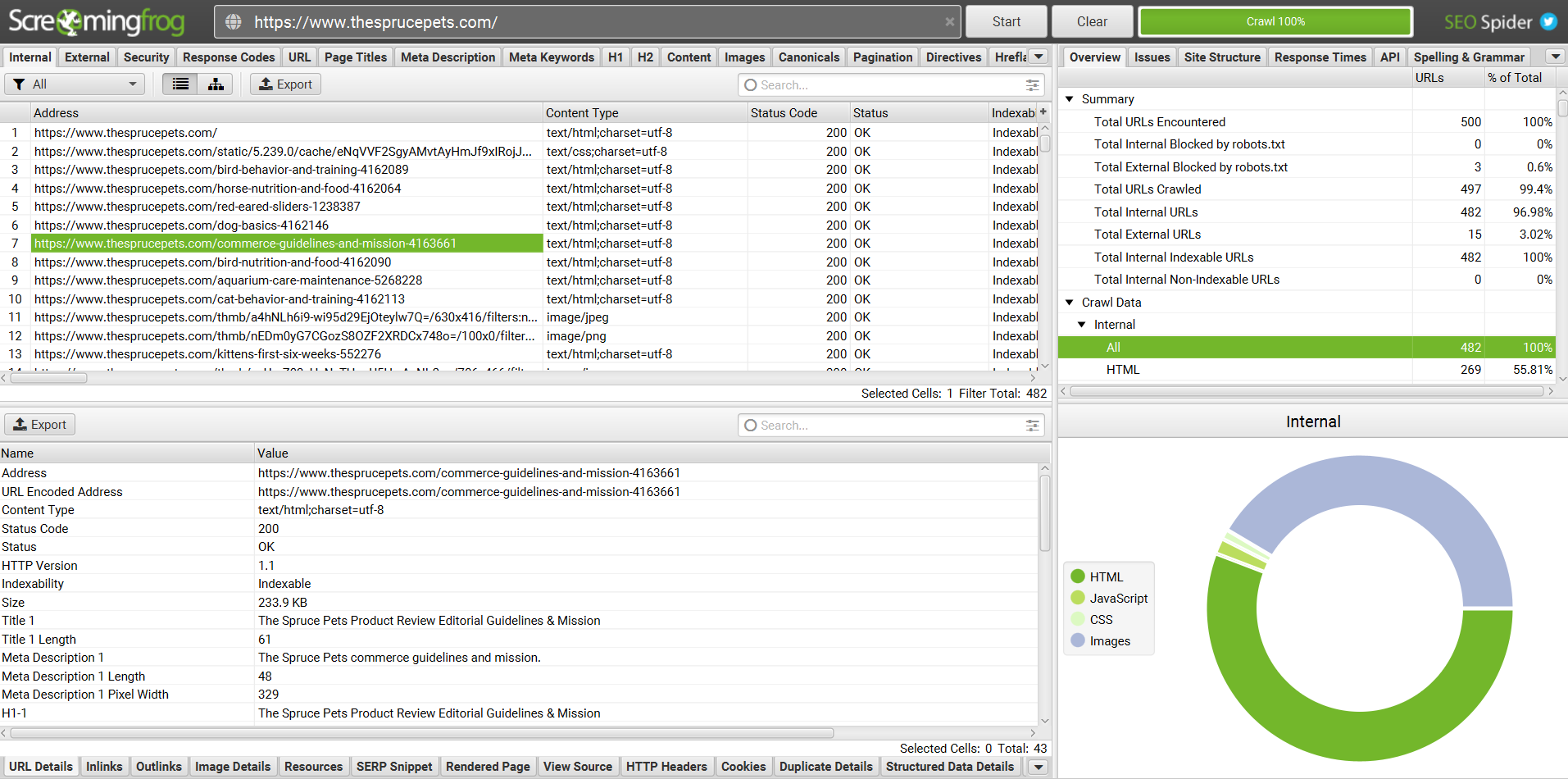Sort by Status Code column header
Image resolution: width=1568 pixels, height=779 pixels.
click(798, 112)
